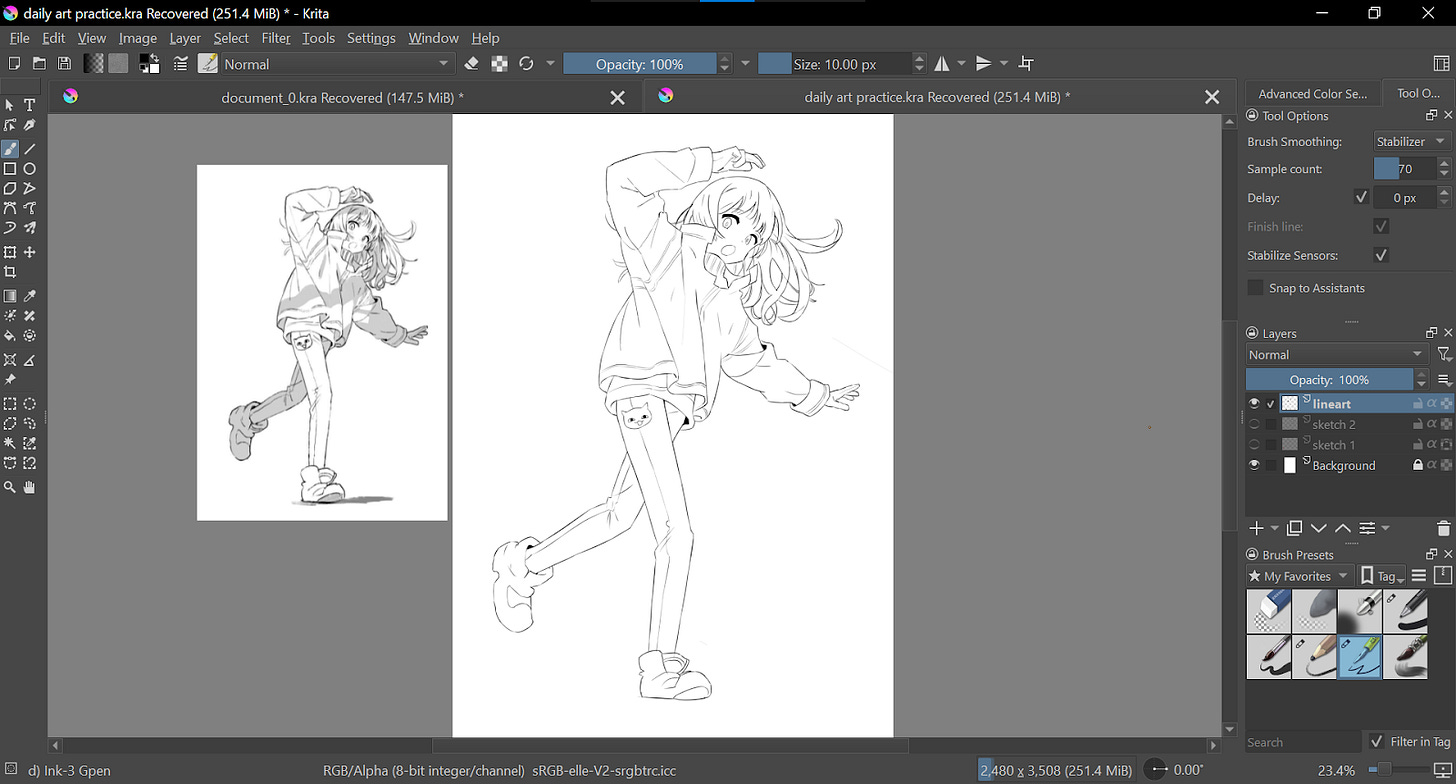Image resolution: width=1456 pixels, height=784 pixels.
Task: Select the Text tool in toolbox
Action: click(30, 105)
